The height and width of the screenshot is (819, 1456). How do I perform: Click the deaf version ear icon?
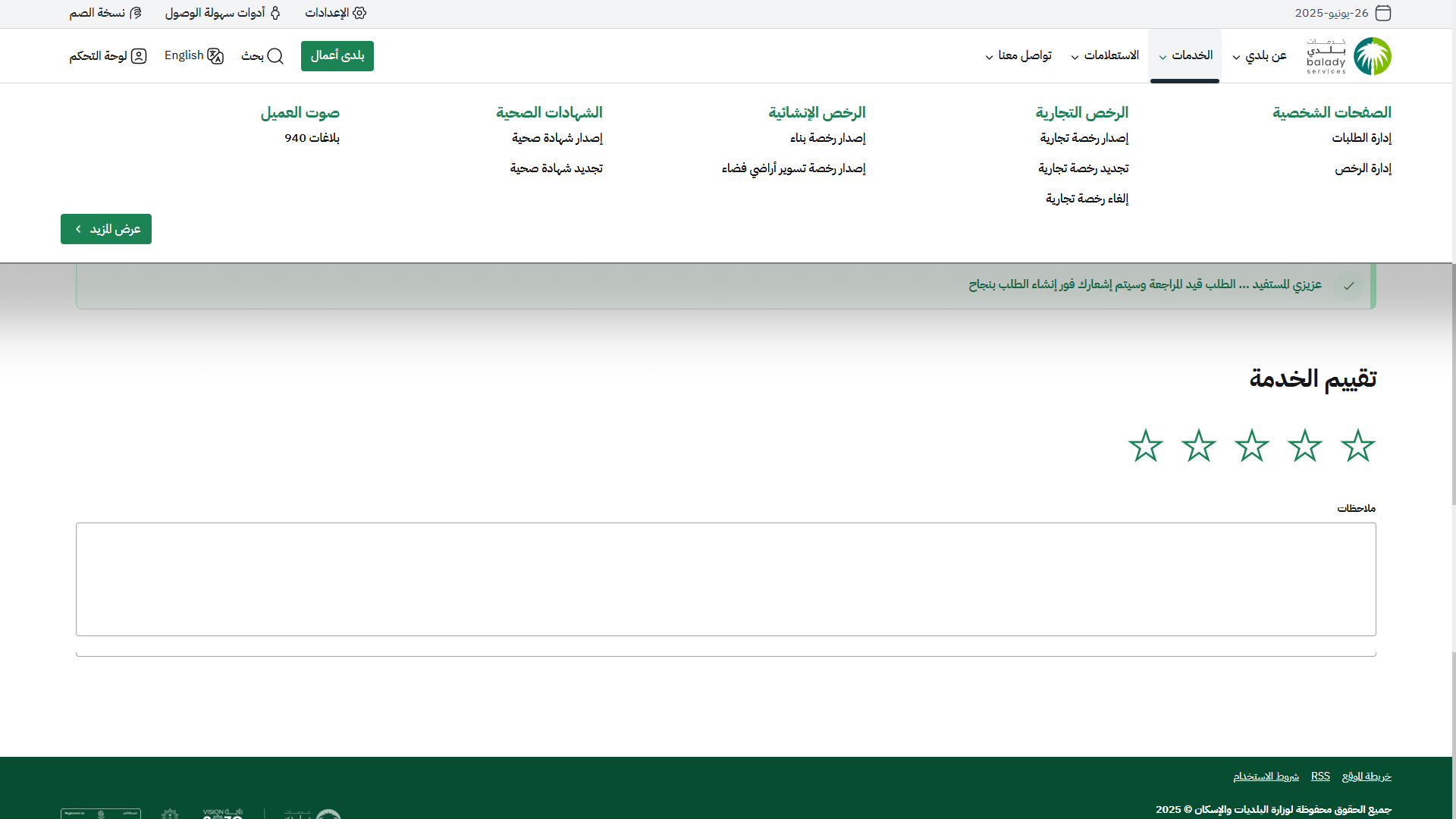pos(136,13)
